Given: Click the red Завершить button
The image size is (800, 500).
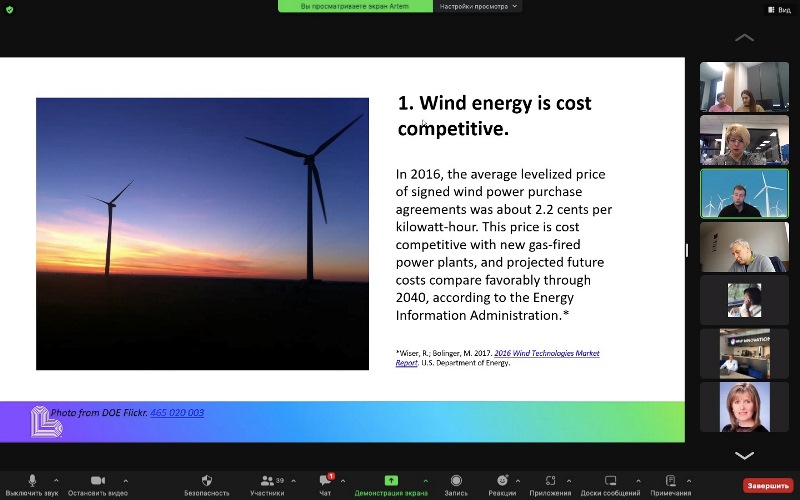Looking at the screenshot, I should pyautogui.click(x=767, y=485).
